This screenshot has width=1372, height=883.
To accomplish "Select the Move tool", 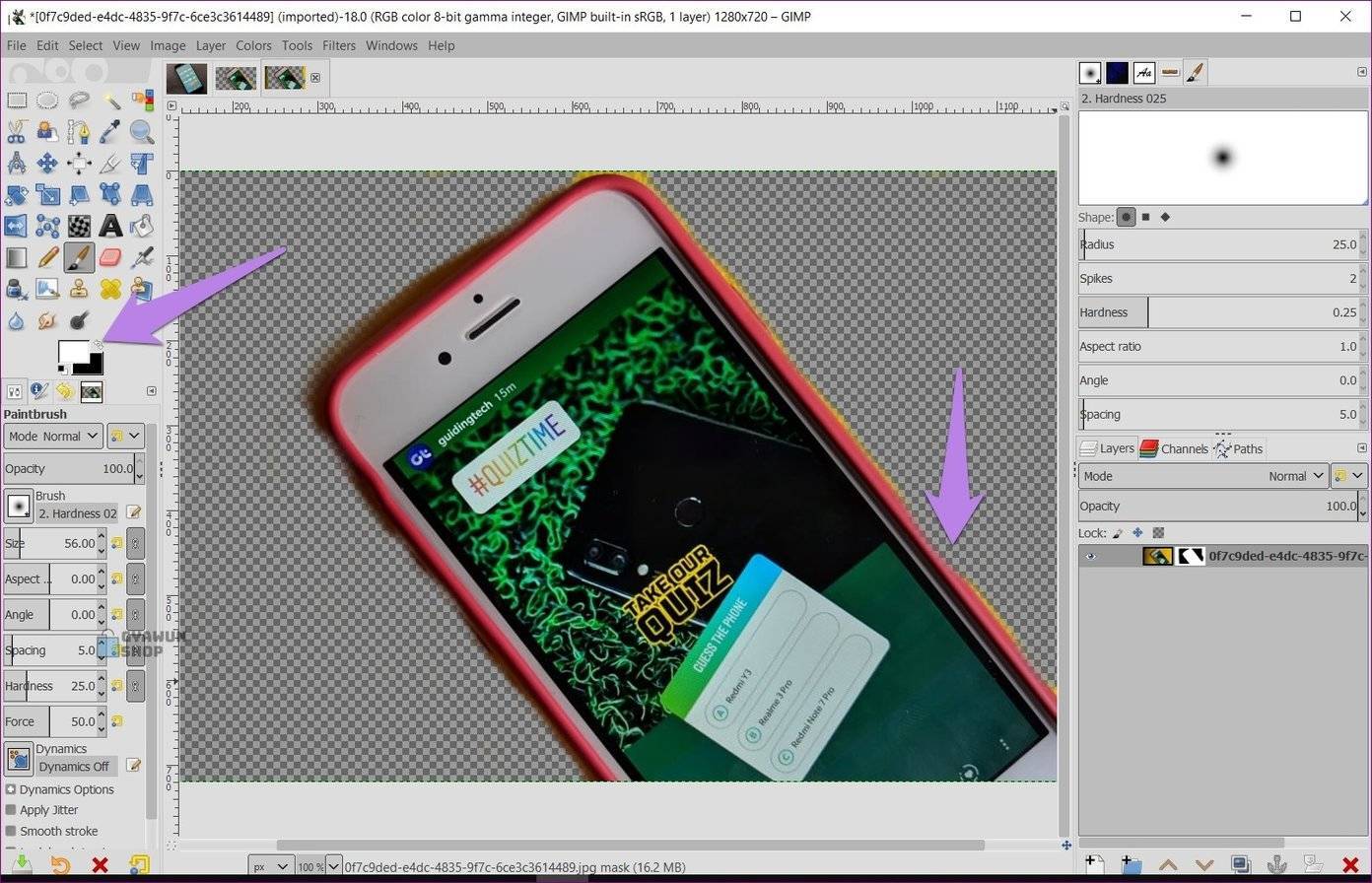I will [47, 163].
